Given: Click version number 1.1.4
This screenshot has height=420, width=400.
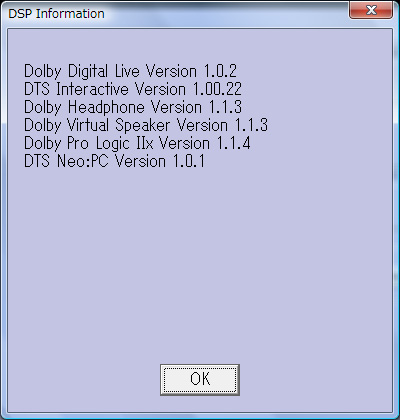Looking at the screenshot, I should pos(234,143).
